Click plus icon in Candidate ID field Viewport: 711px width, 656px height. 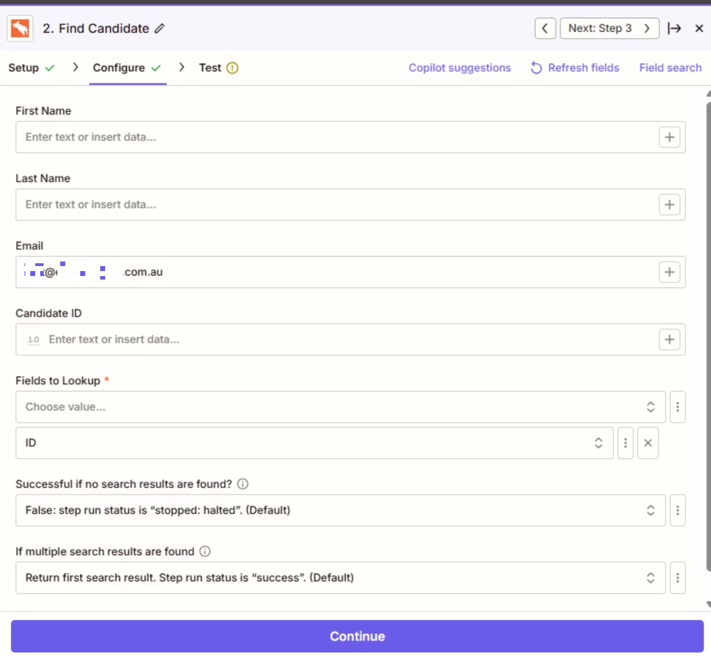coord(669,340)
